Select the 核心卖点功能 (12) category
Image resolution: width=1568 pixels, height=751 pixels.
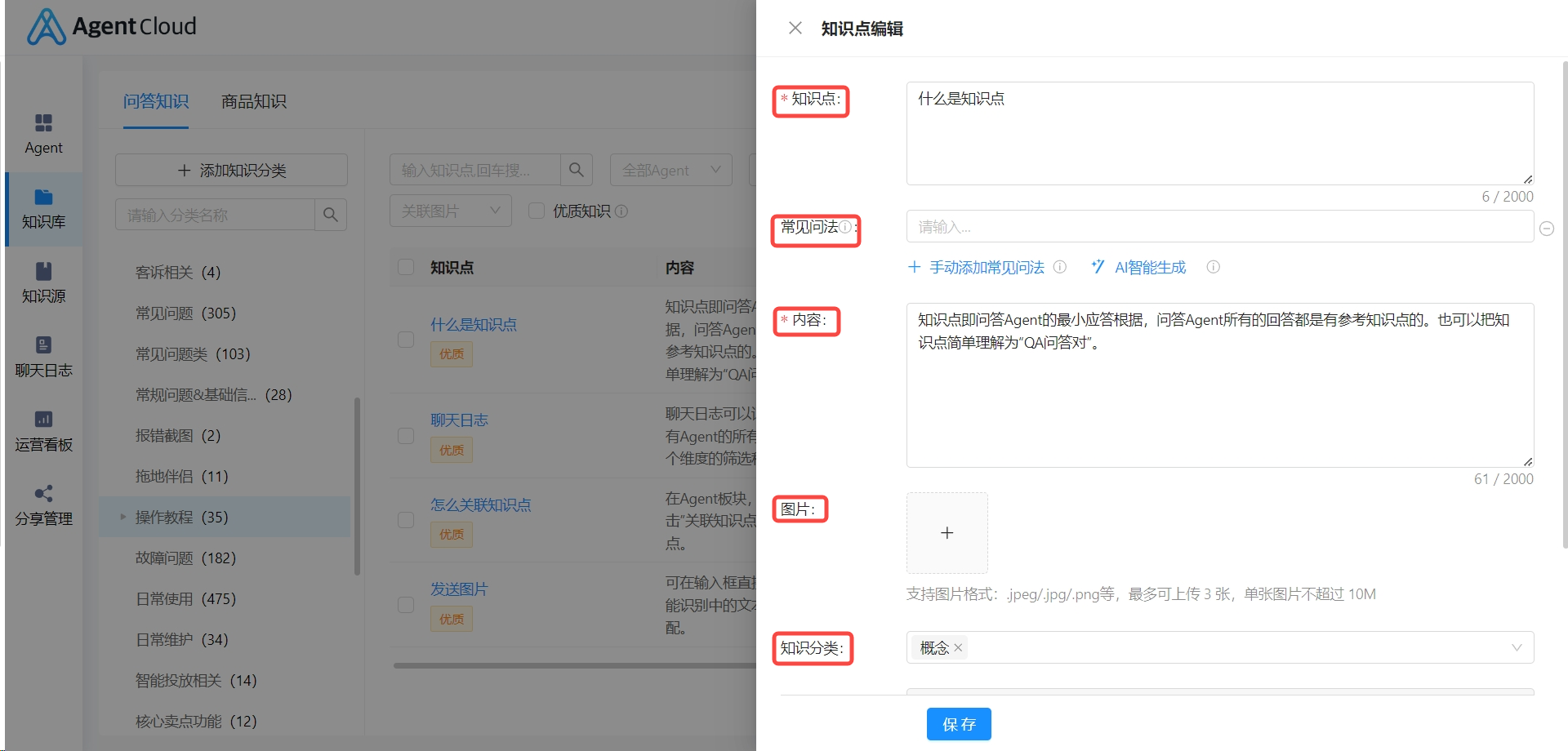(196, 721)
